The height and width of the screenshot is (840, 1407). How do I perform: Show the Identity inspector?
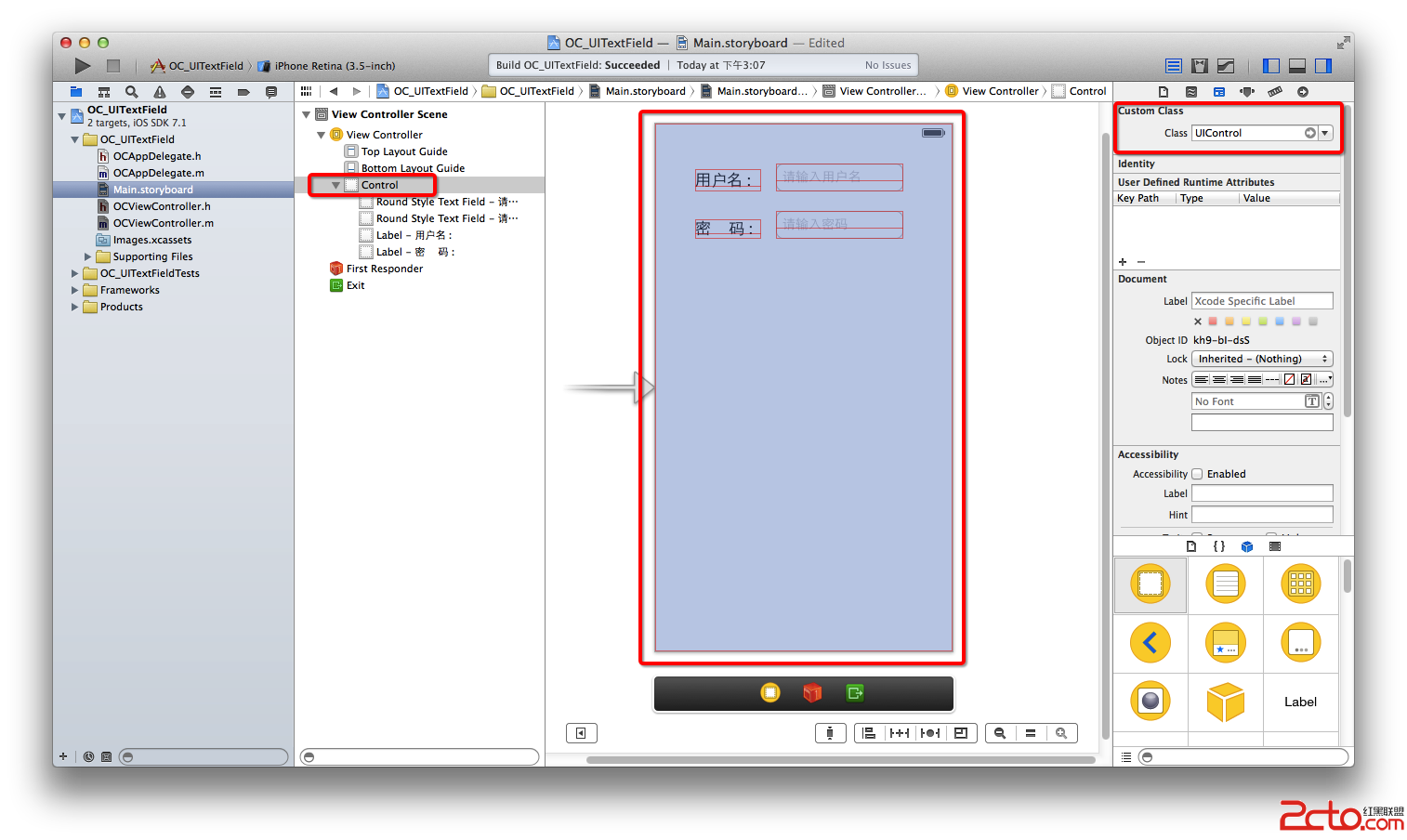1219,92
